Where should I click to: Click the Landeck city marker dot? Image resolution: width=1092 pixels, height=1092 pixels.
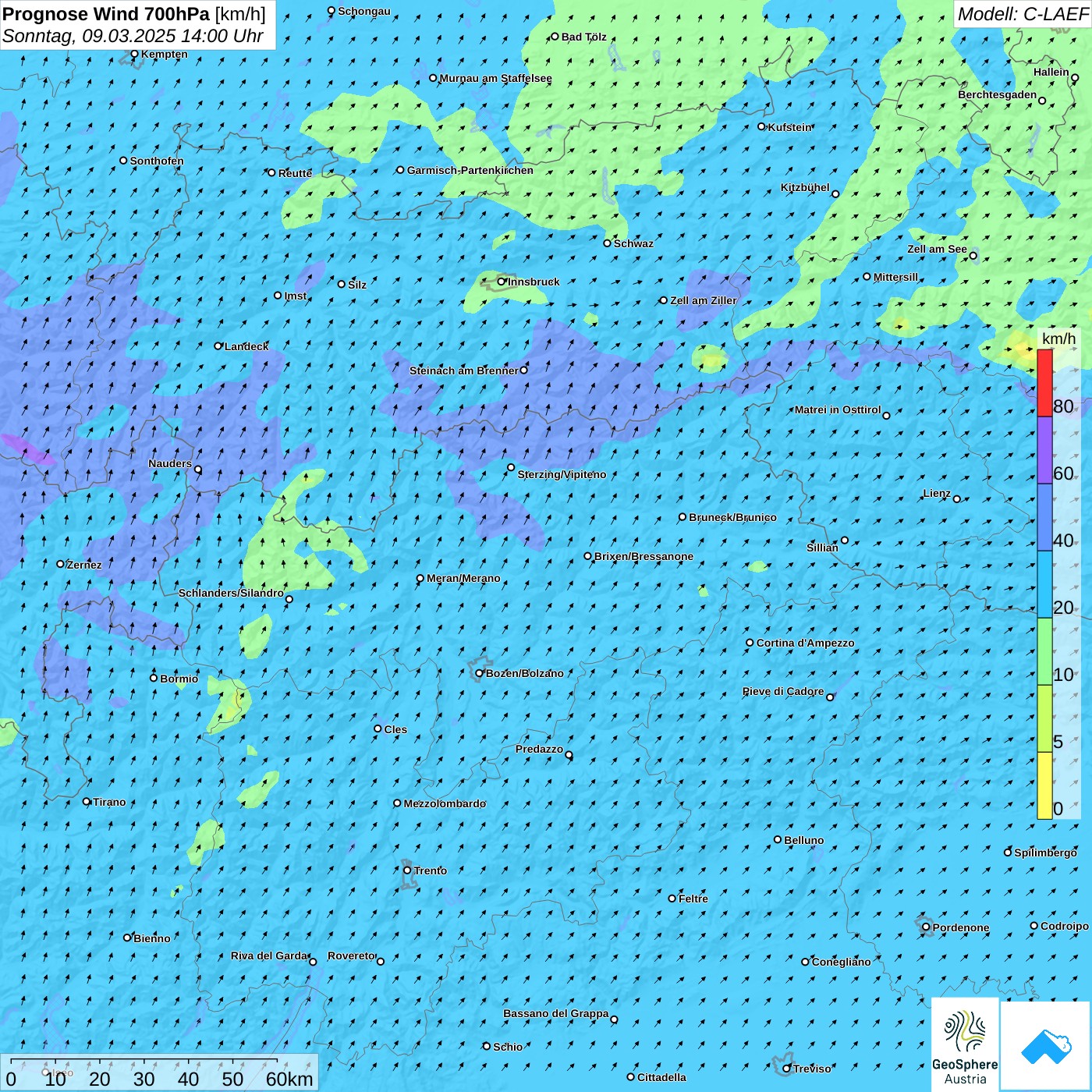pos(218,346)
